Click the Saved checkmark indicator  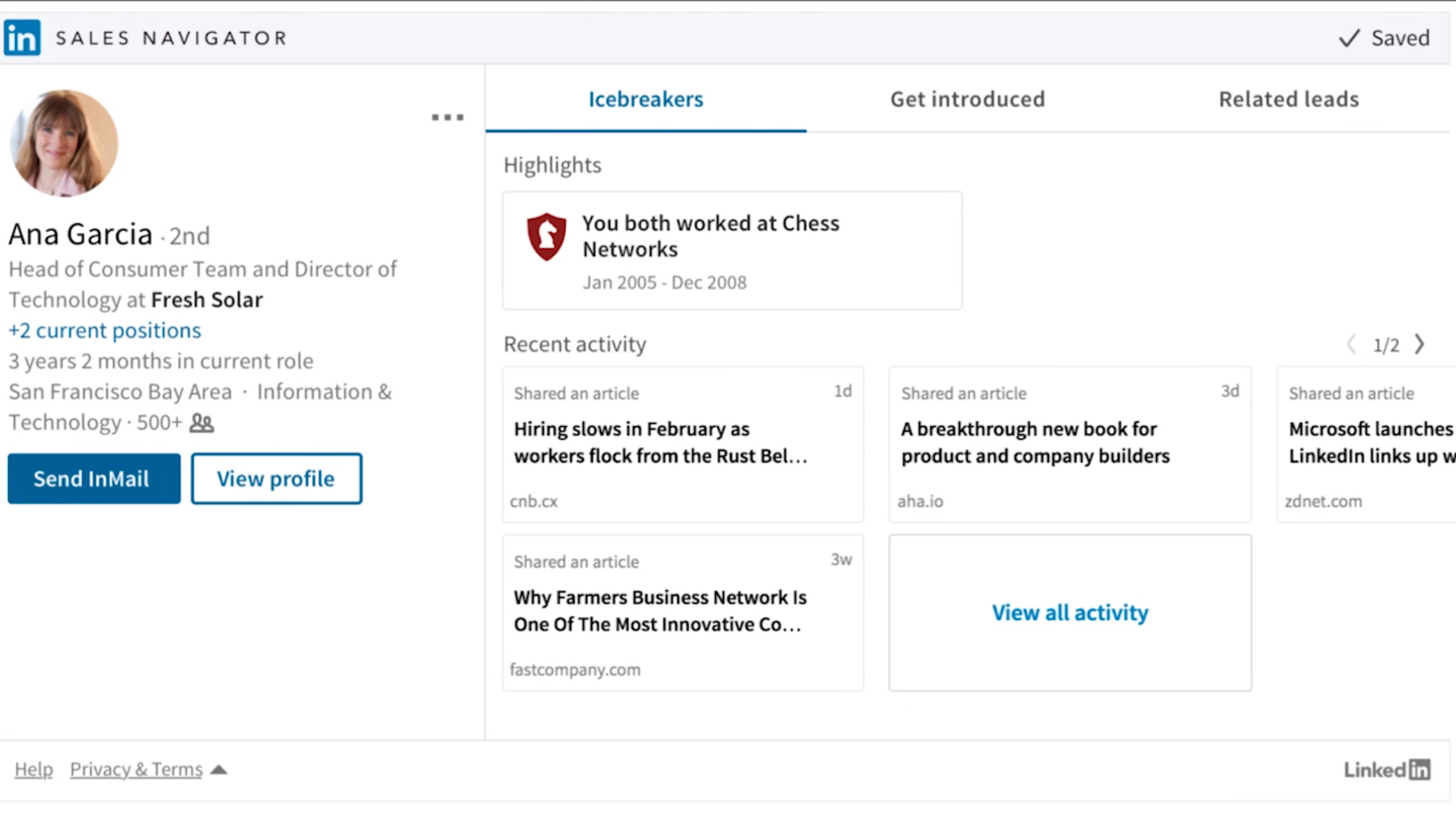click(x=1384, y=38)
